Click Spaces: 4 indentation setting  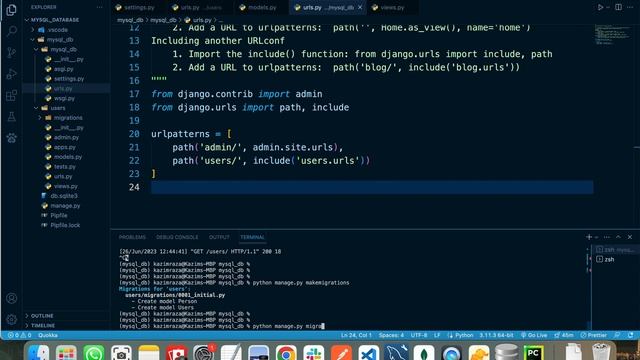[x=391, y=335]
